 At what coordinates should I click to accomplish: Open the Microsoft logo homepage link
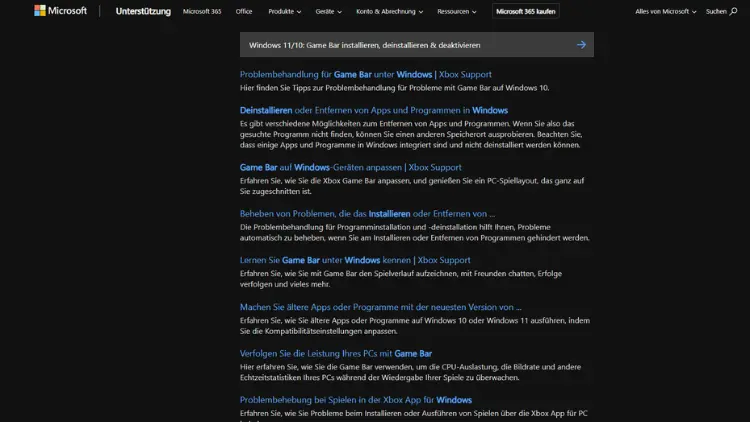(x=61, y=11)
